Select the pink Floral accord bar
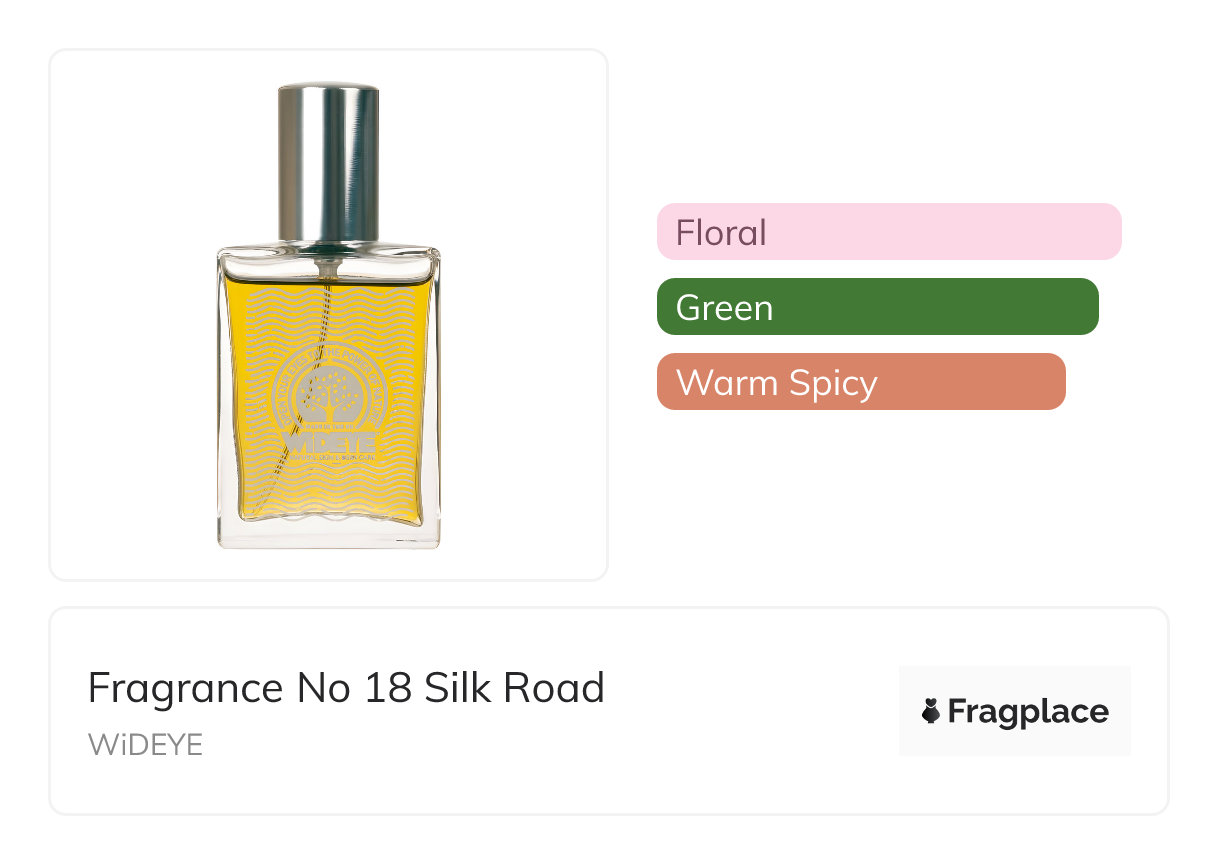 click(x=889, y=232)
